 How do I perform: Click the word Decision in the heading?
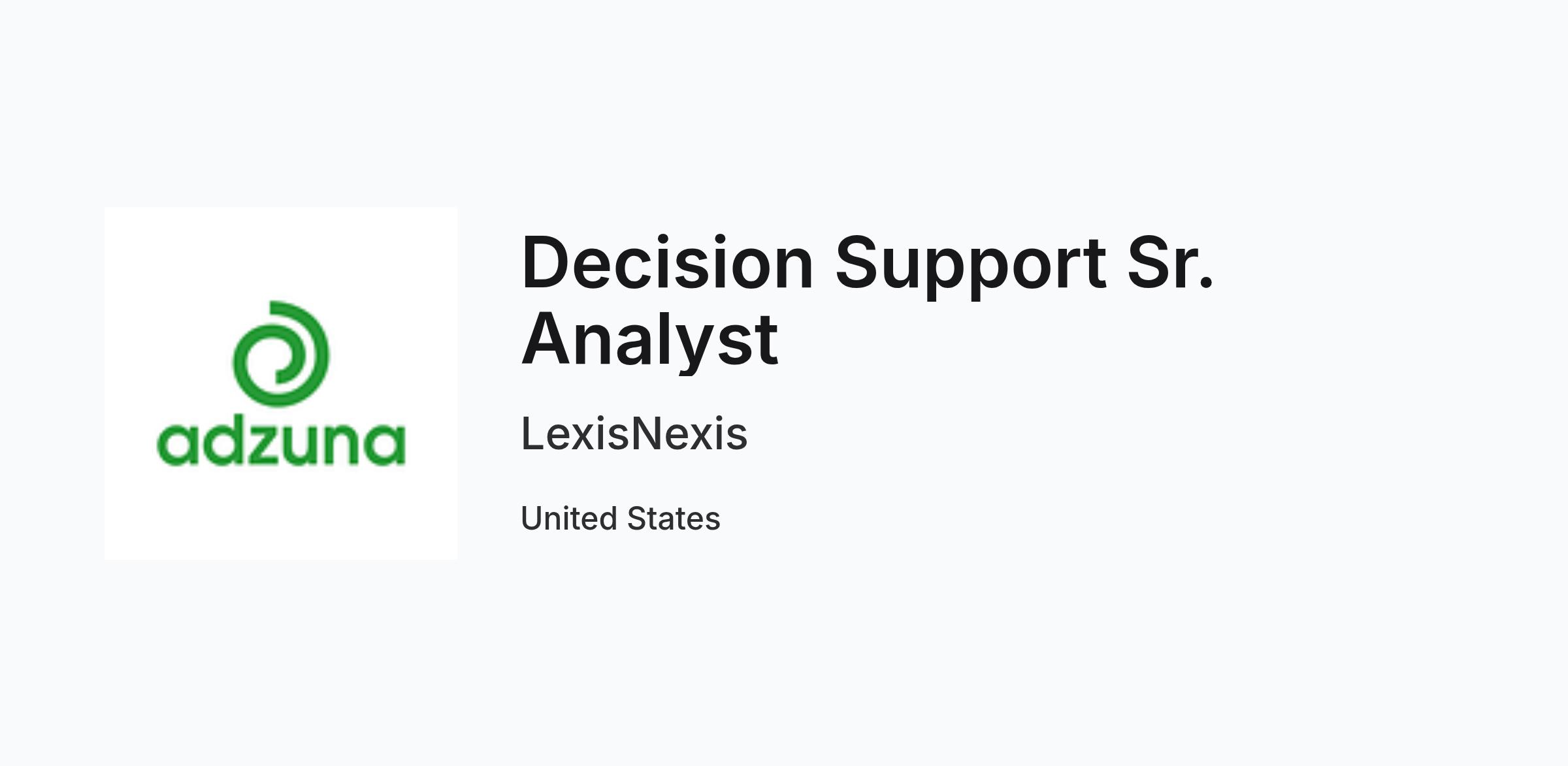coord(667,263)
